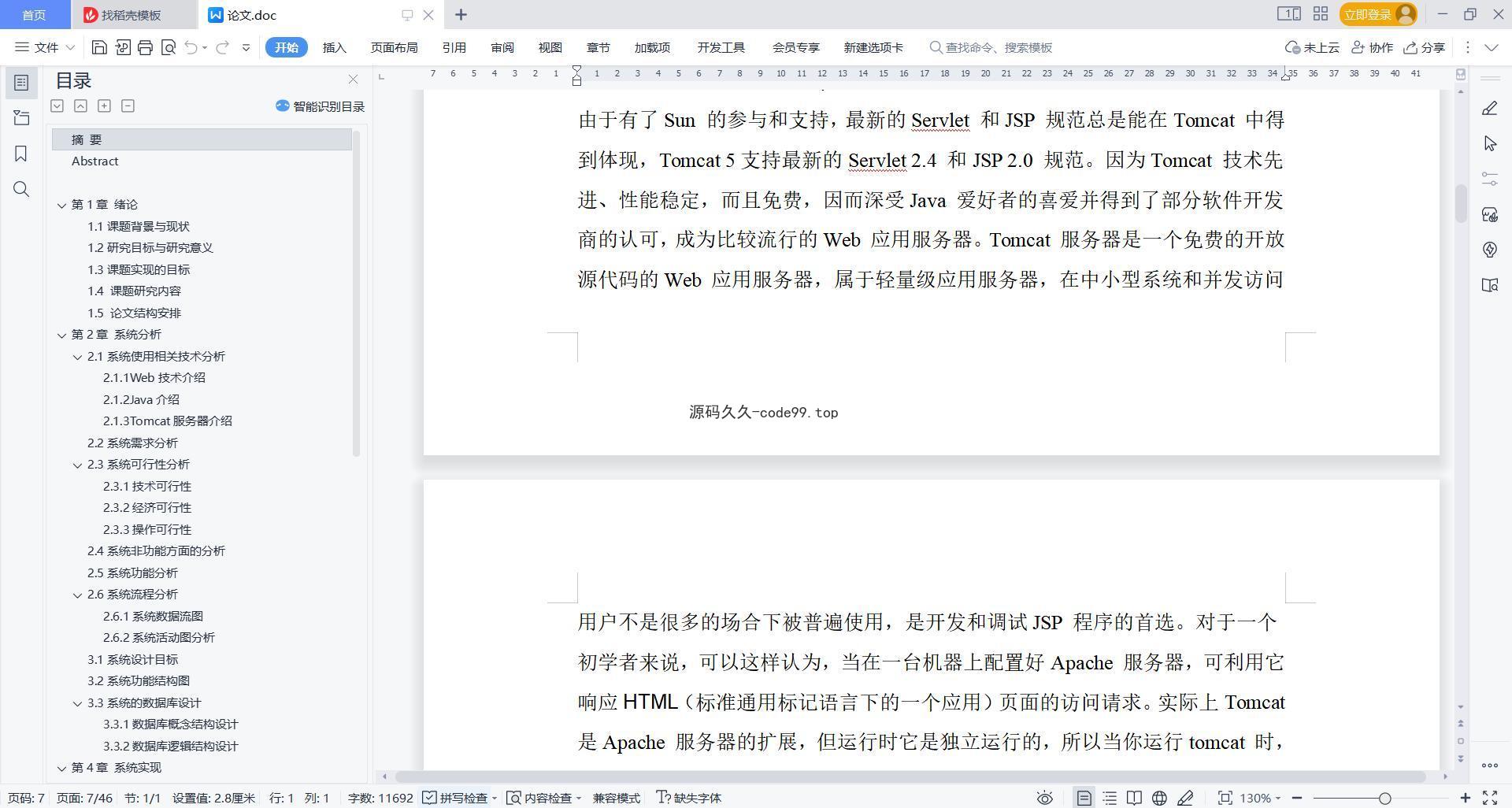This screenshot has width=1512, height=808.
Task: Click the 协作 collaborate button
Action: [1373, 47]
